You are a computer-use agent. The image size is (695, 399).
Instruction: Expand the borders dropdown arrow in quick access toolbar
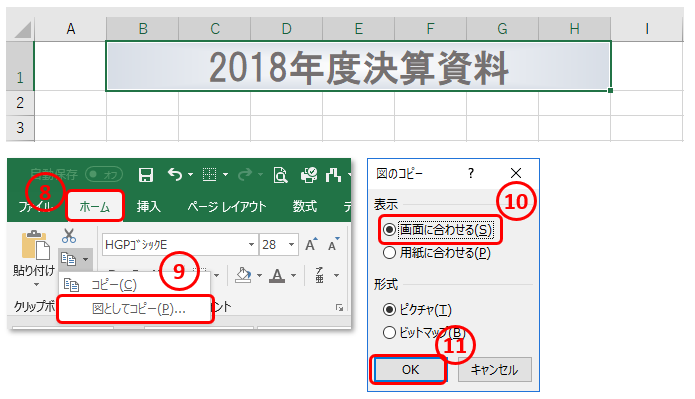click(225, 175)
